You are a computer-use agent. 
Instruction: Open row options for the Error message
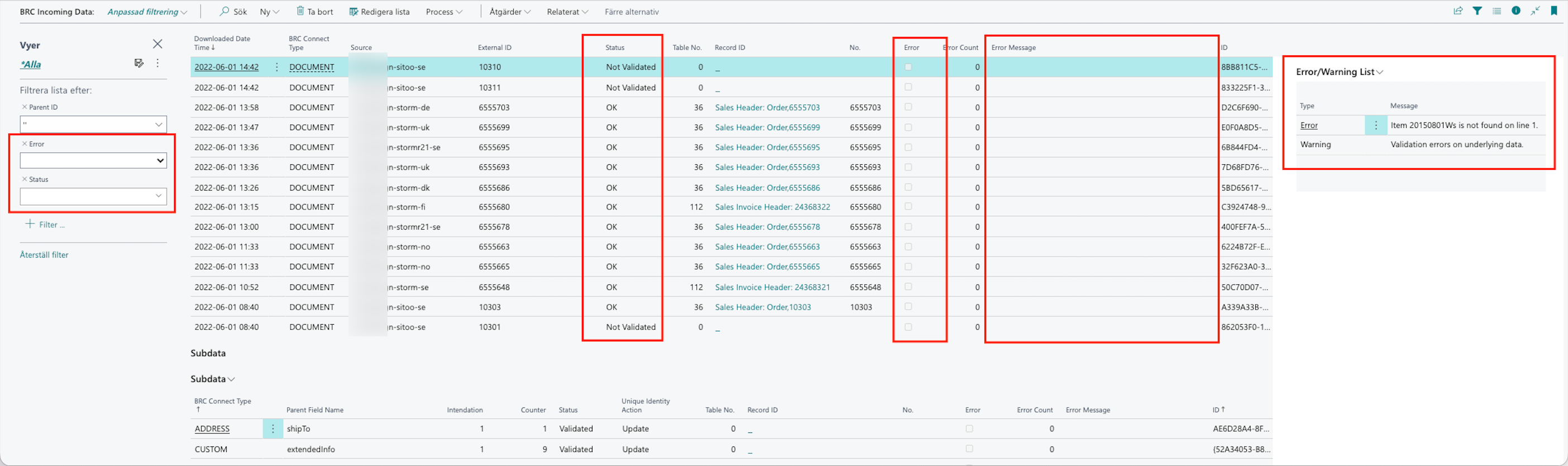tap(1376, 126)
